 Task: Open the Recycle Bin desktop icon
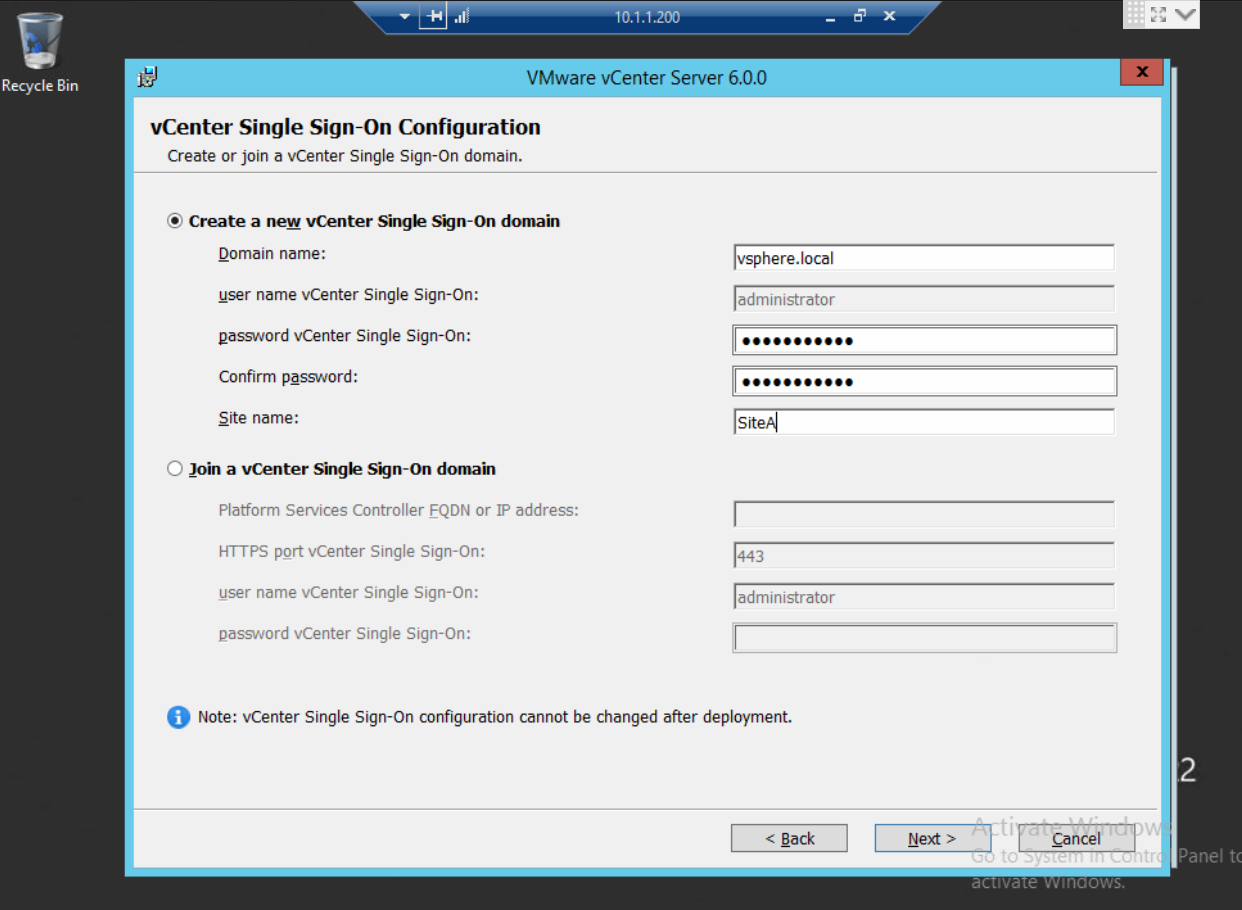click(x=40, y=53)
